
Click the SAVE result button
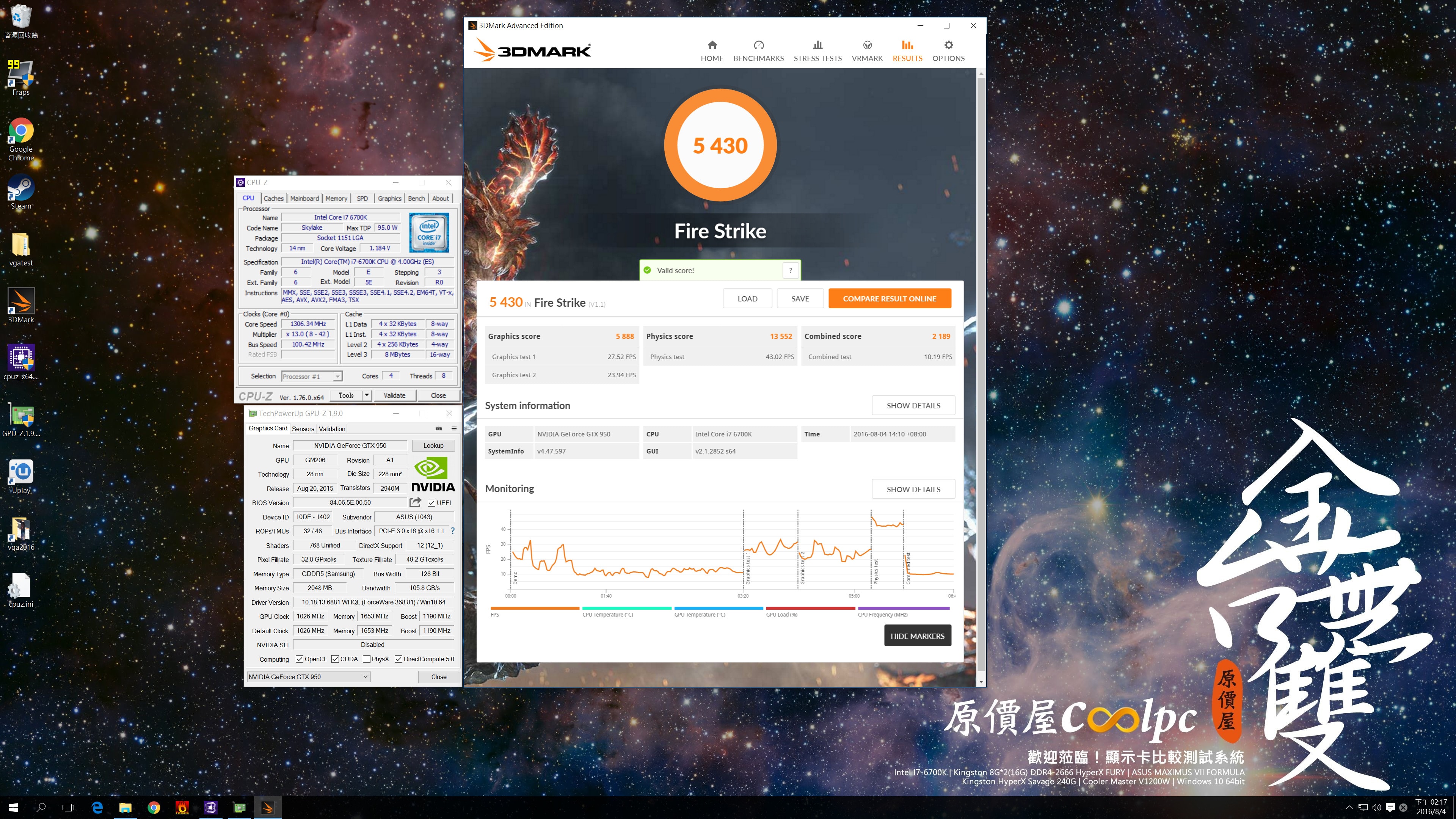click(x=800, y=298)
